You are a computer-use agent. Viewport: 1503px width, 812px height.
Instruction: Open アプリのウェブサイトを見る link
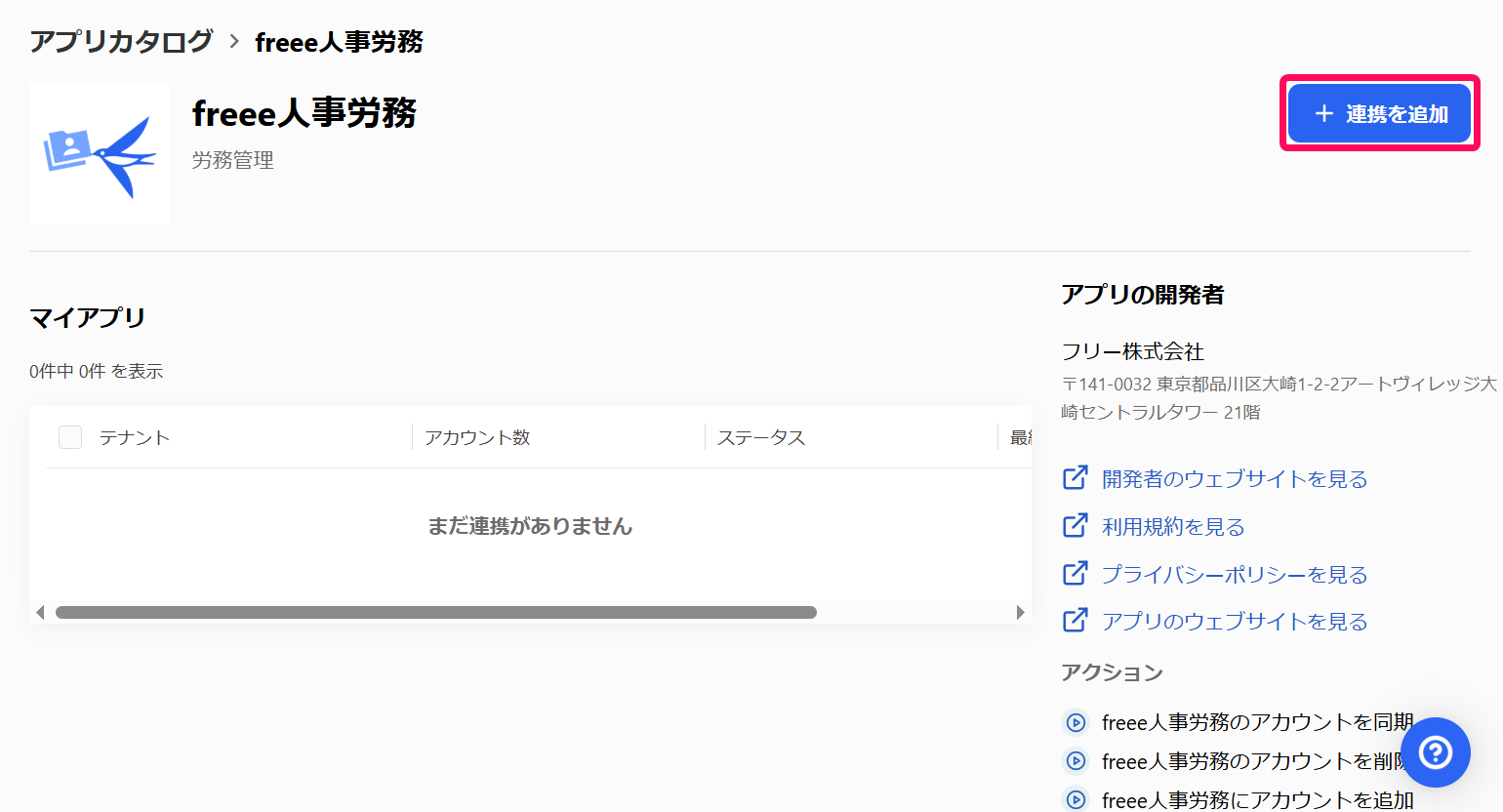click(1235, 621)
